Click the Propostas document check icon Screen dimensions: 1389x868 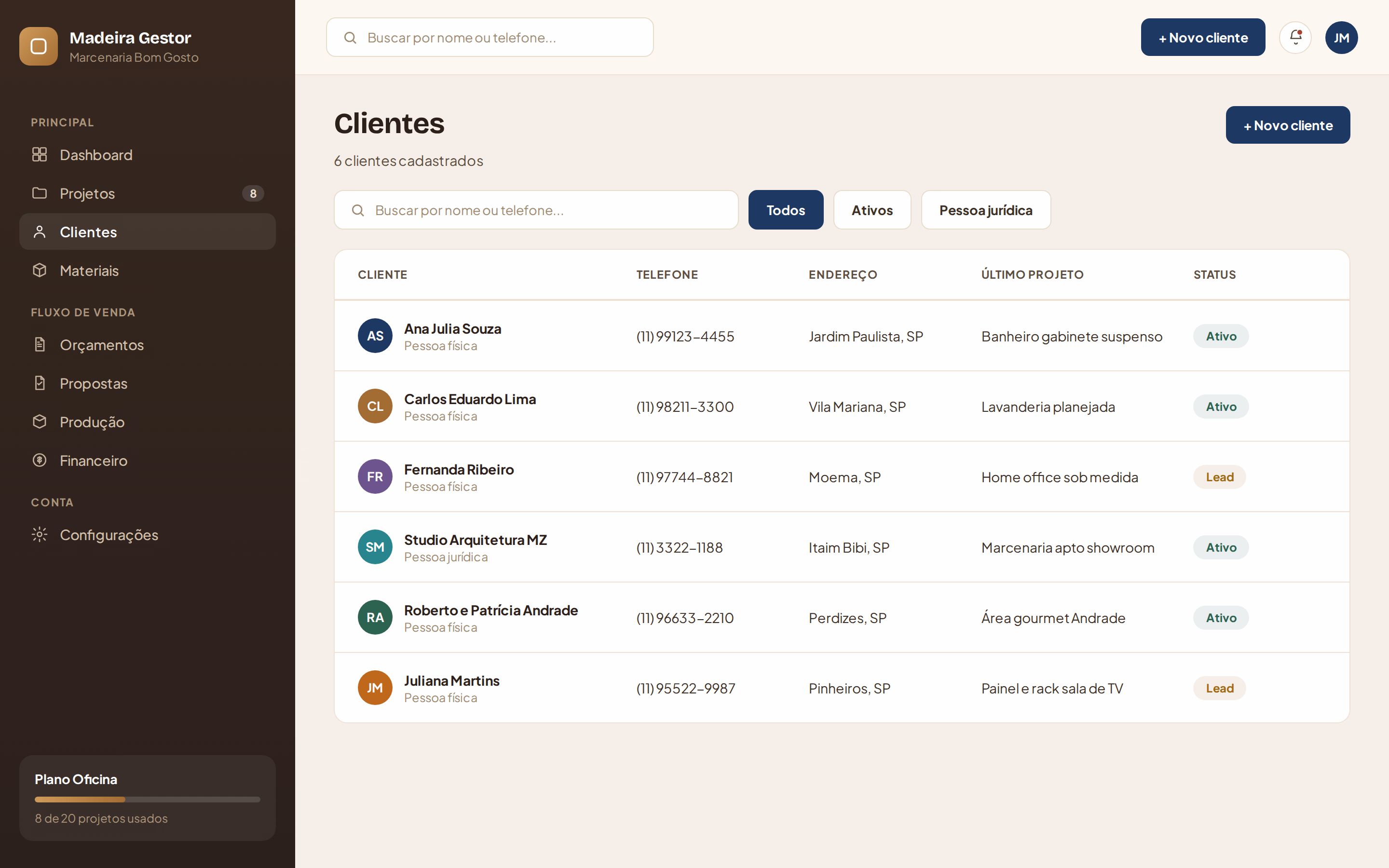pos(40,383)
